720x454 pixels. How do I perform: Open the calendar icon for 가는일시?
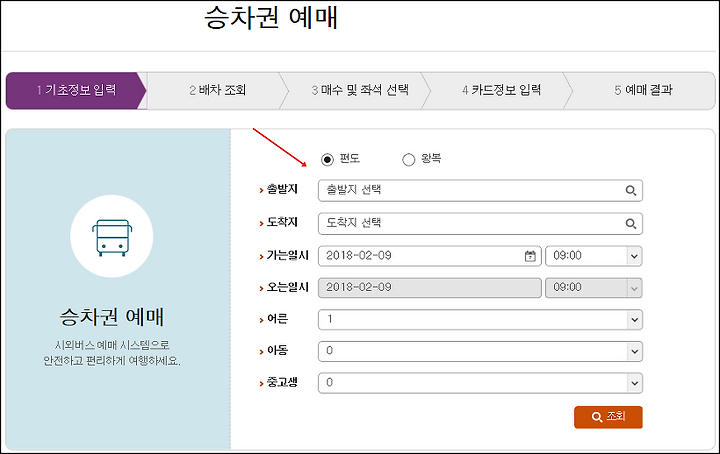coord(530,256)
